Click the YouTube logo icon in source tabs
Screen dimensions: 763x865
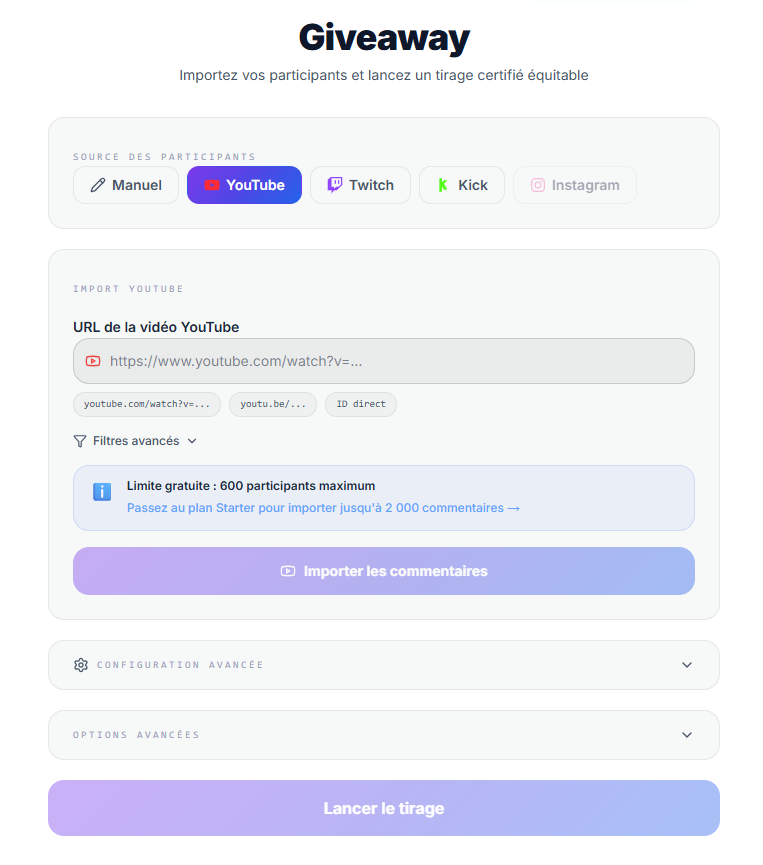coord(212,185)
